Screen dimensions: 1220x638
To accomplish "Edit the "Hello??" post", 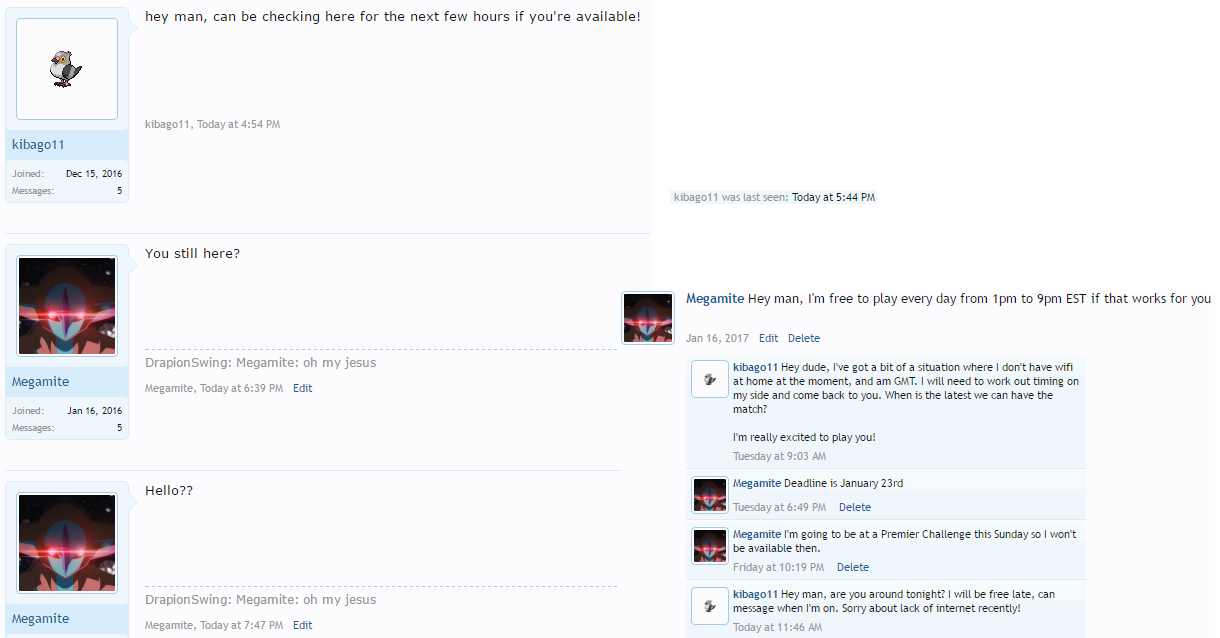I will 302,625.
